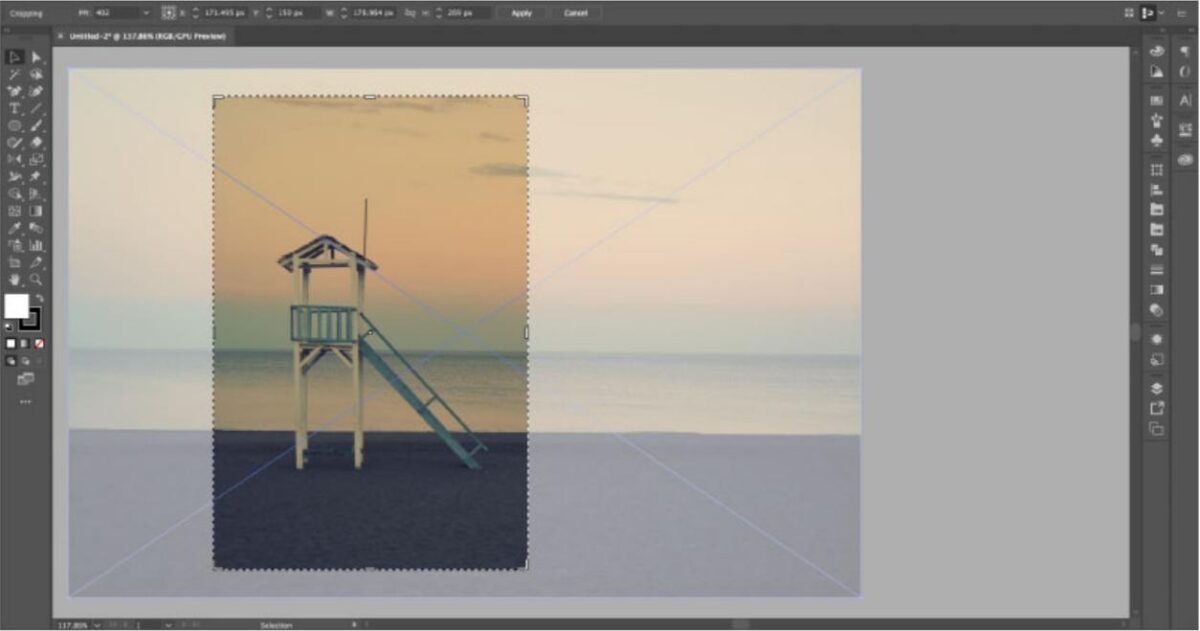
Task: Open the Color panel icon
Action: [1157, 50]
